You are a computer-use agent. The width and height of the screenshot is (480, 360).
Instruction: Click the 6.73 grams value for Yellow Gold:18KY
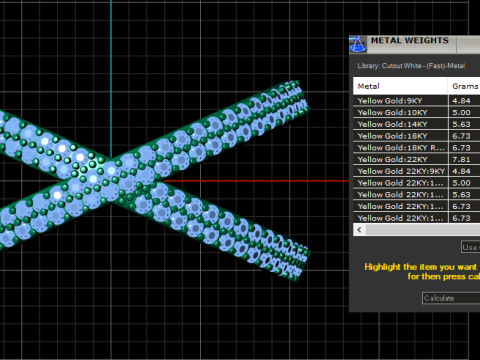tap(461, 136)
